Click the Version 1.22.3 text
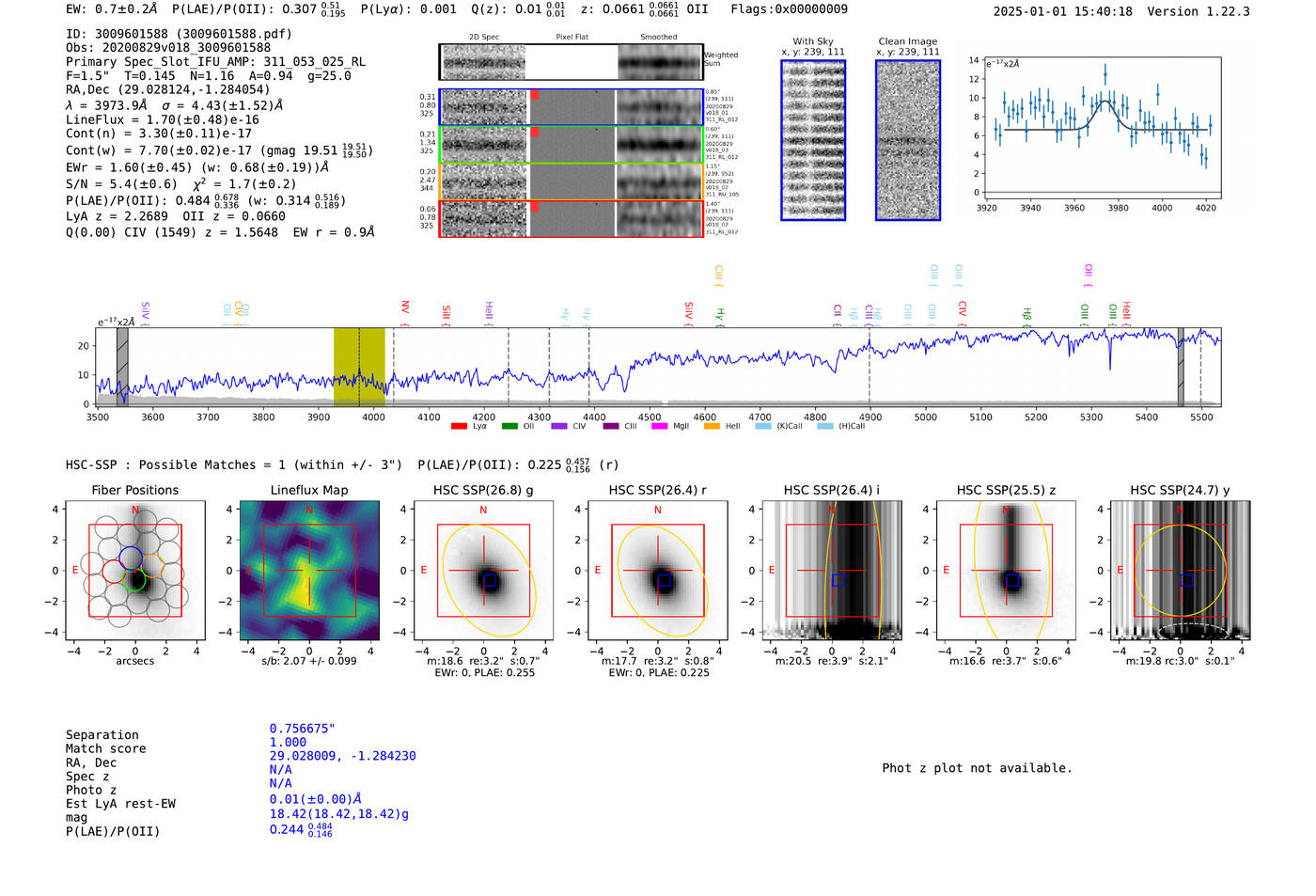This screenshot has height=896, width=1316. pyautogui.click(x=1198, y=12)
